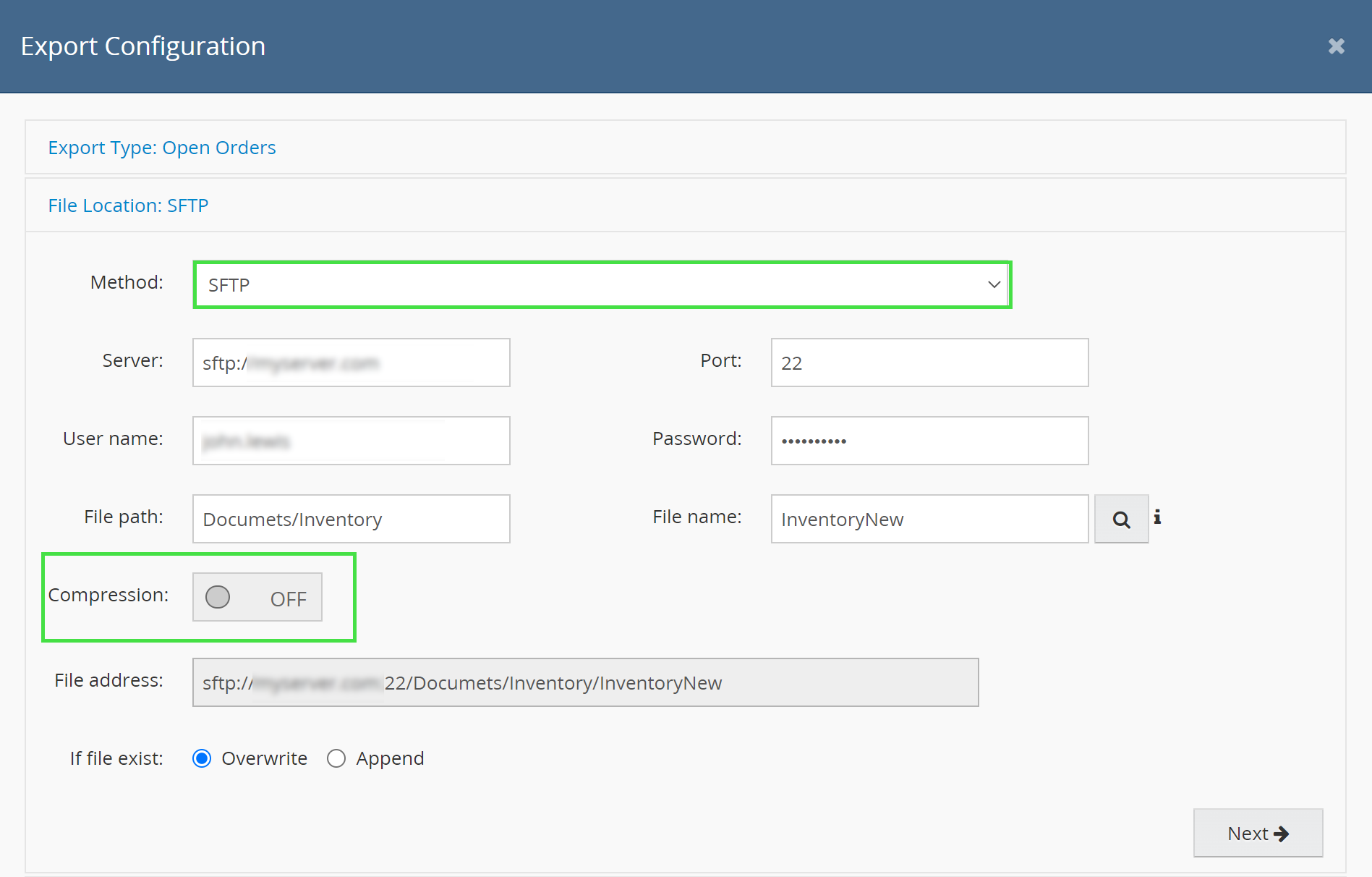Expand the Export Type: Open Orders section

point(162,148)
